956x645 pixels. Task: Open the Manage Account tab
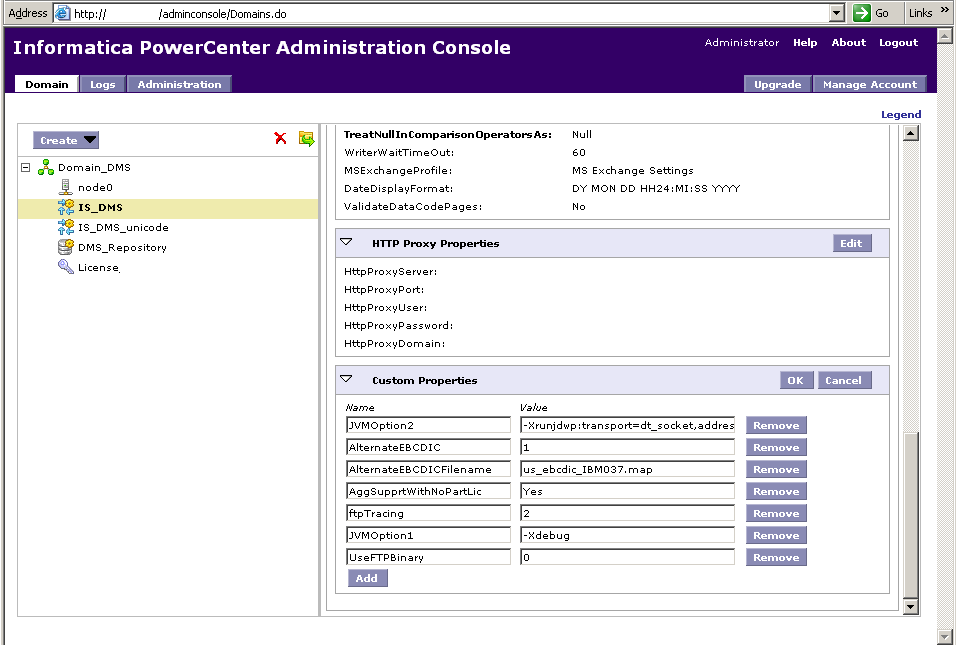coord(870,84)
